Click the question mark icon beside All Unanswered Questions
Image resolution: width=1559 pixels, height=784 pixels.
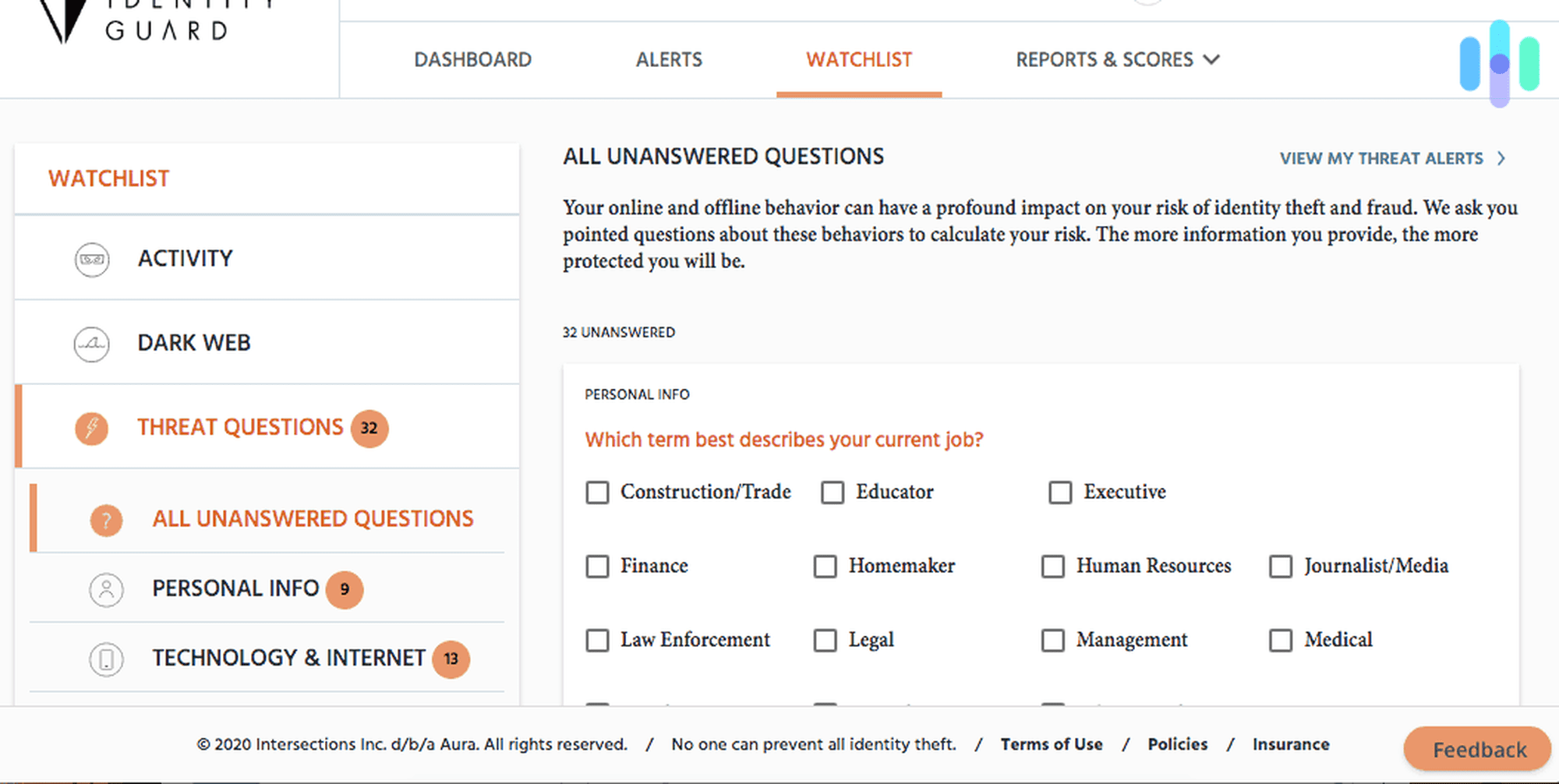107,520
